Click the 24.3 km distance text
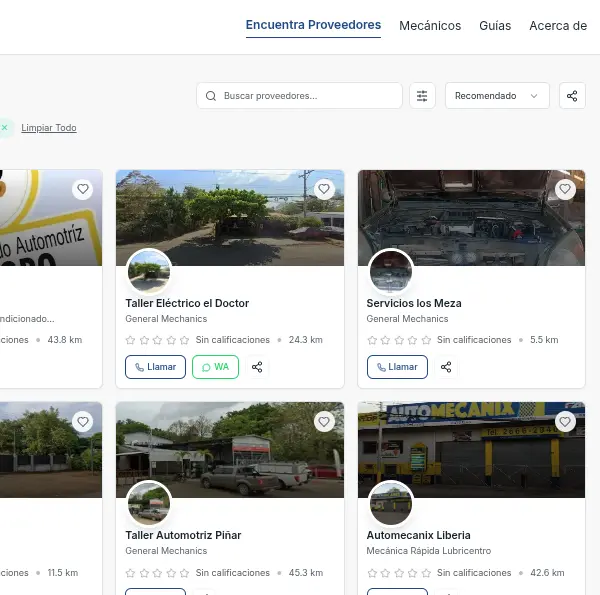This screenshot has height=595, width=600. (306, 340)
